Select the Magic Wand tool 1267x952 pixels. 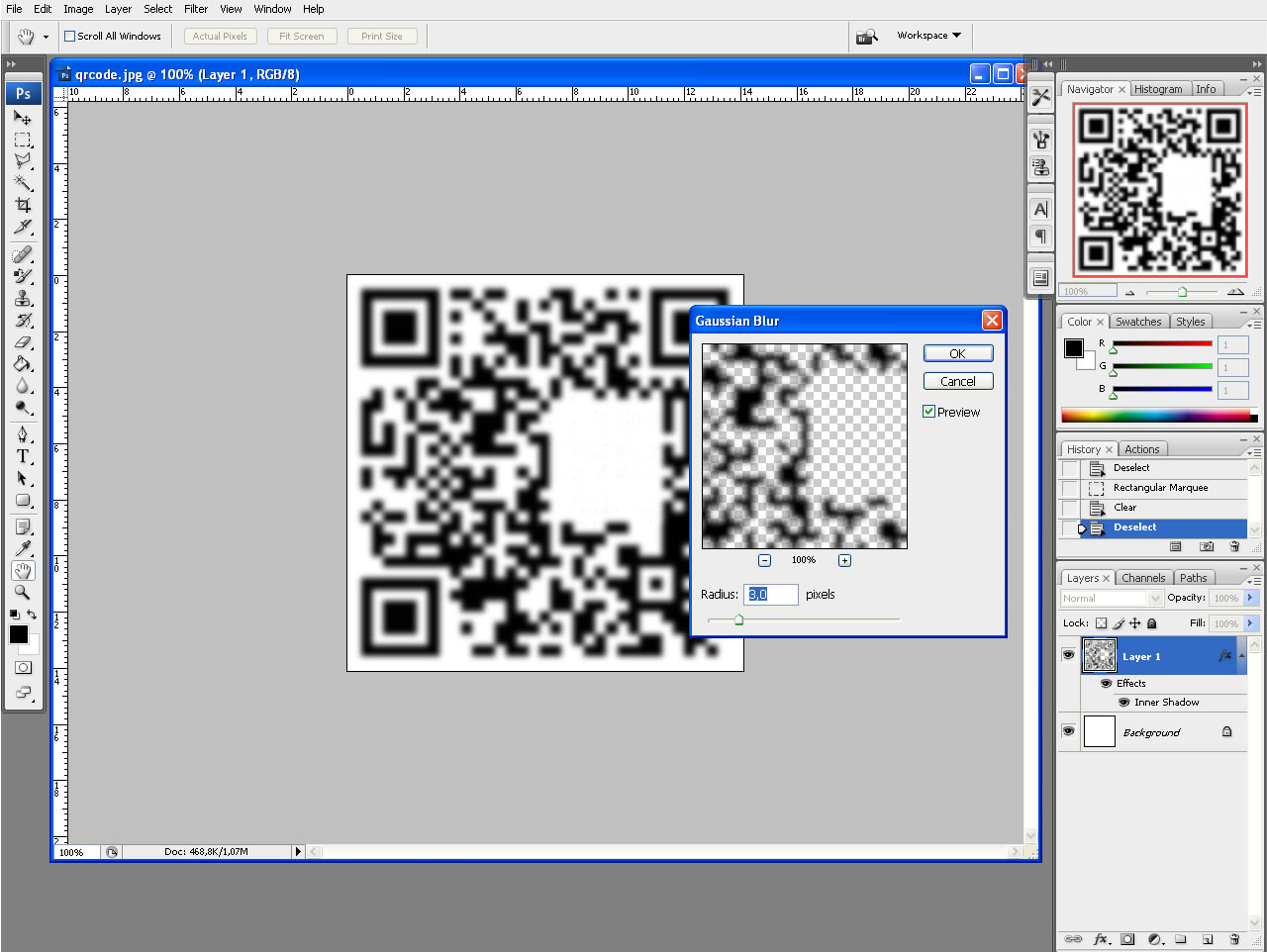coord(23,183)
